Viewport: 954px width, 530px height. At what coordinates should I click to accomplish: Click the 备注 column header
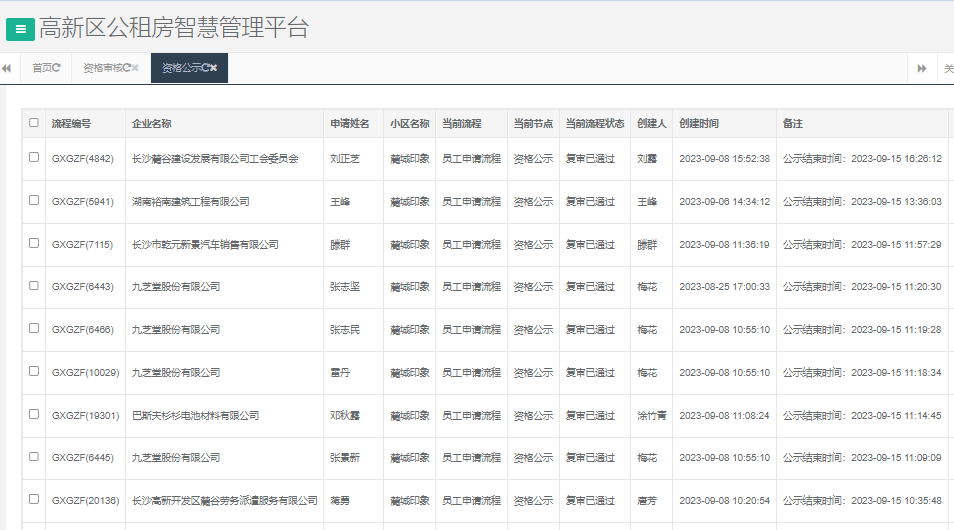[x=793, y=124]
